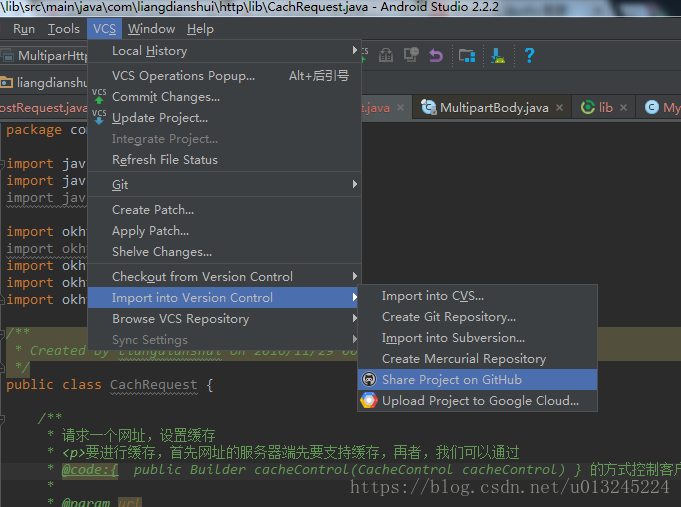Click the VCS update arrow icon in menu
The height and width of the screenshot is (507, 681).
point(99,117)
